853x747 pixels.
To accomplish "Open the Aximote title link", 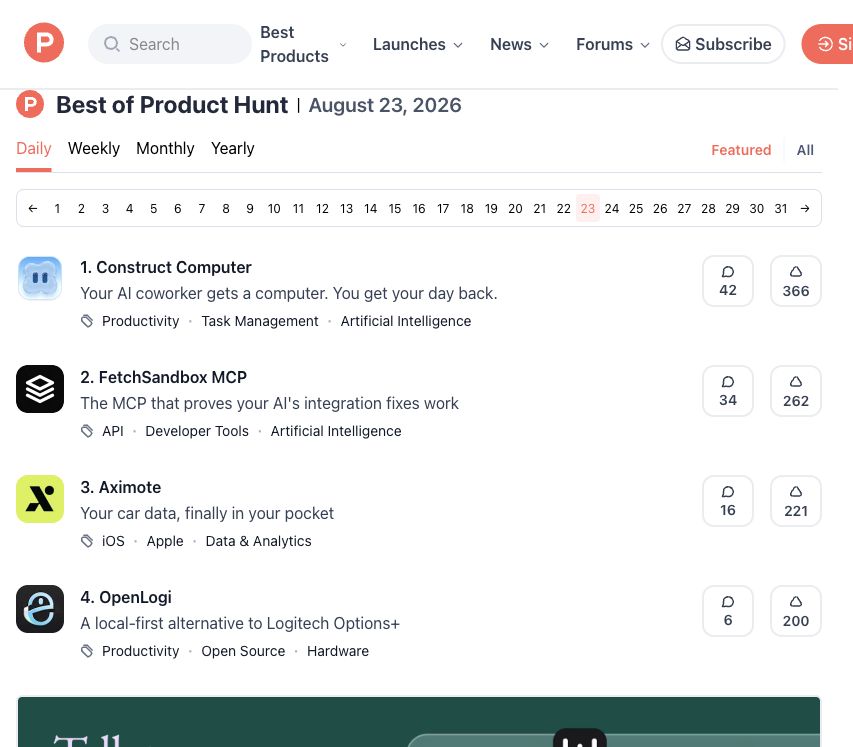I will (121, 487).
